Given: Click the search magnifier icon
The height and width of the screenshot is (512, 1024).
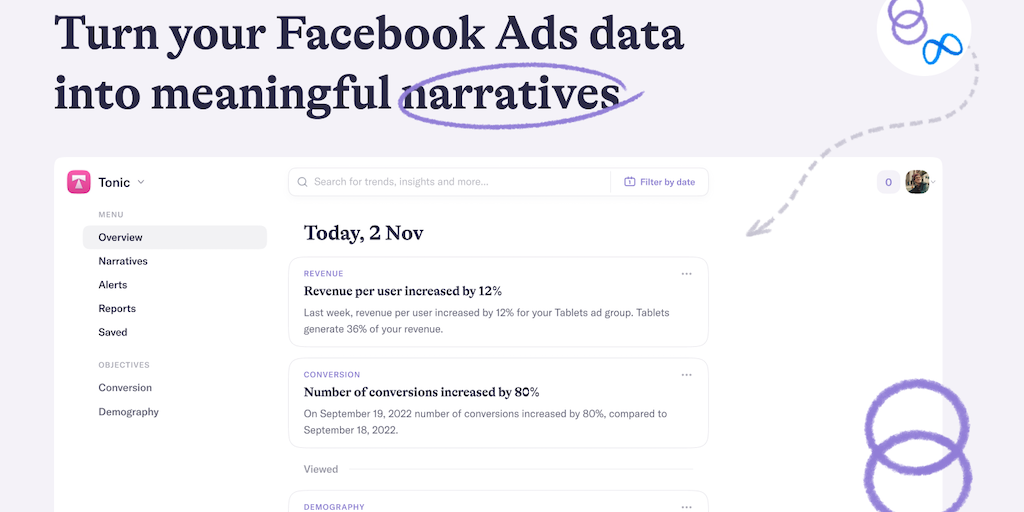Looking at the screenshot, I should pyautogui.click(x=302, y=182).
